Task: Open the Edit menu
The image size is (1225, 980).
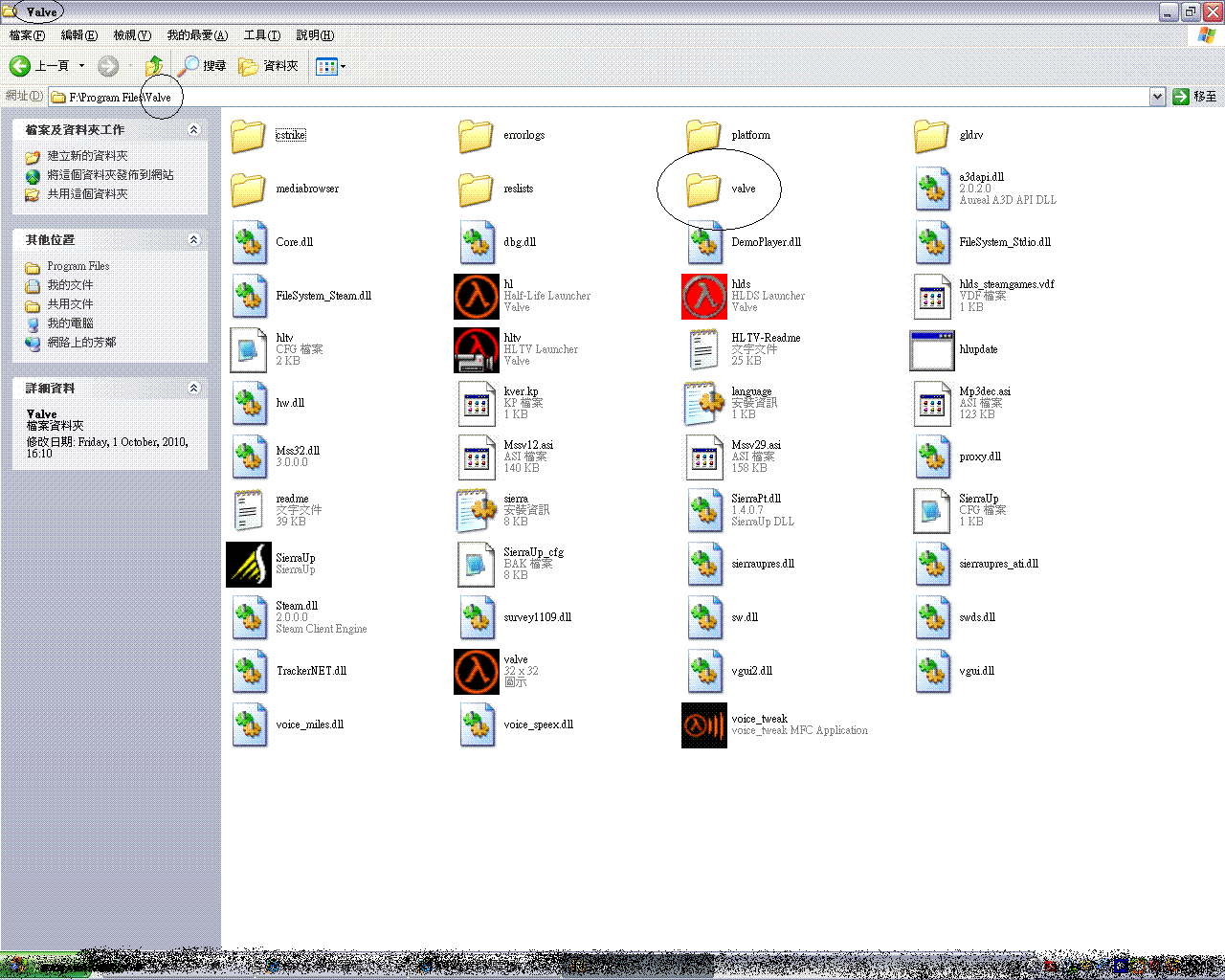Action: point(79,35)
